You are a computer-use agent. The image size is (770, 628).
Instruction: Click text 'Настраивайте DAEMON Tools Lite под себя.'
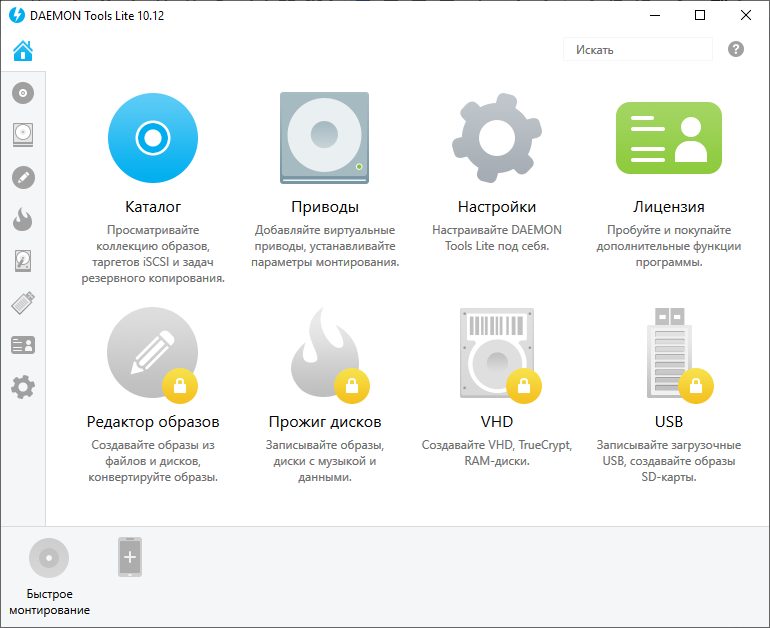(496, 238)
